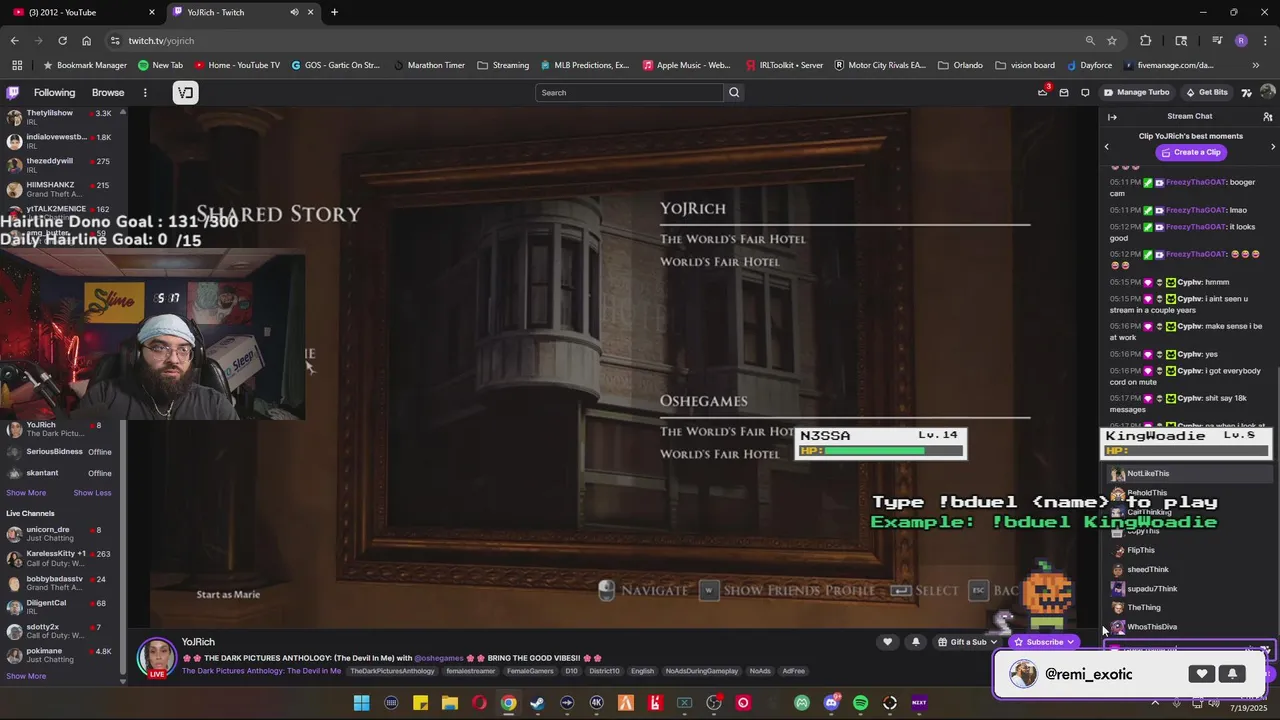Image resolution: width=1280 pixels, height=720 pixels.
Task: Click the browser reload button
Action: point(62,40)
